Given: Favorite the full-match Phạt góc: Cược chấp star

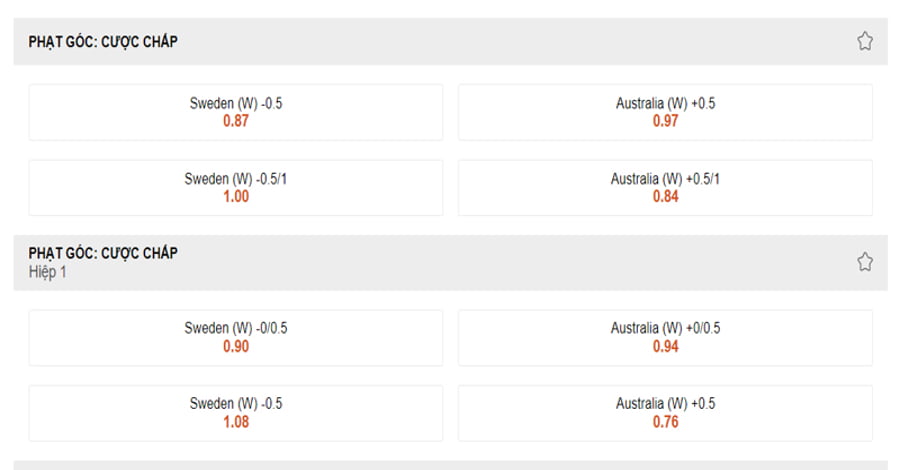Looking at the screenshot, I should [864, 41].
